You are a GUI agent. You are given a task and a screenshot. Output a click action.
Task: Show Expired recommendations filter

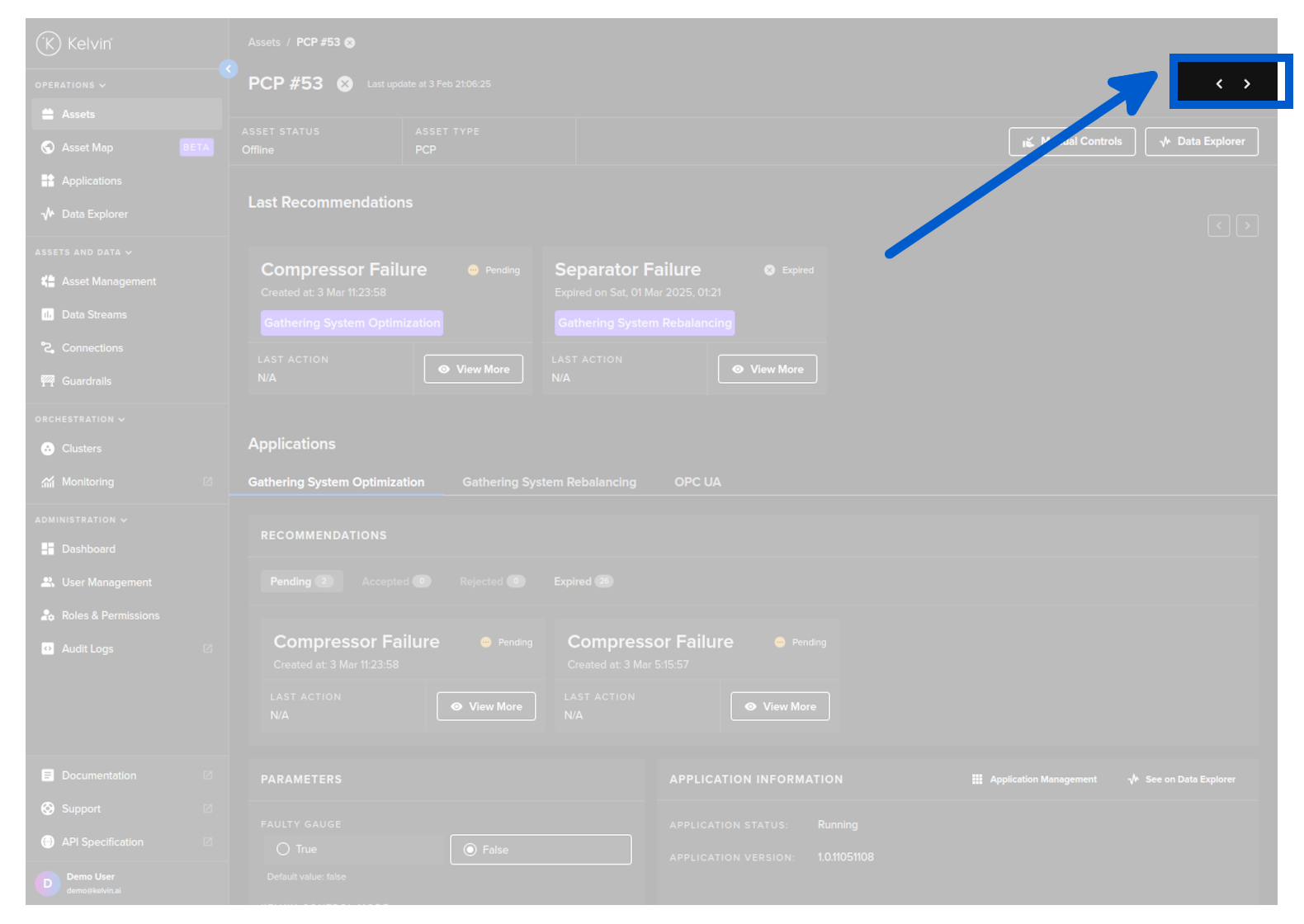583,582
